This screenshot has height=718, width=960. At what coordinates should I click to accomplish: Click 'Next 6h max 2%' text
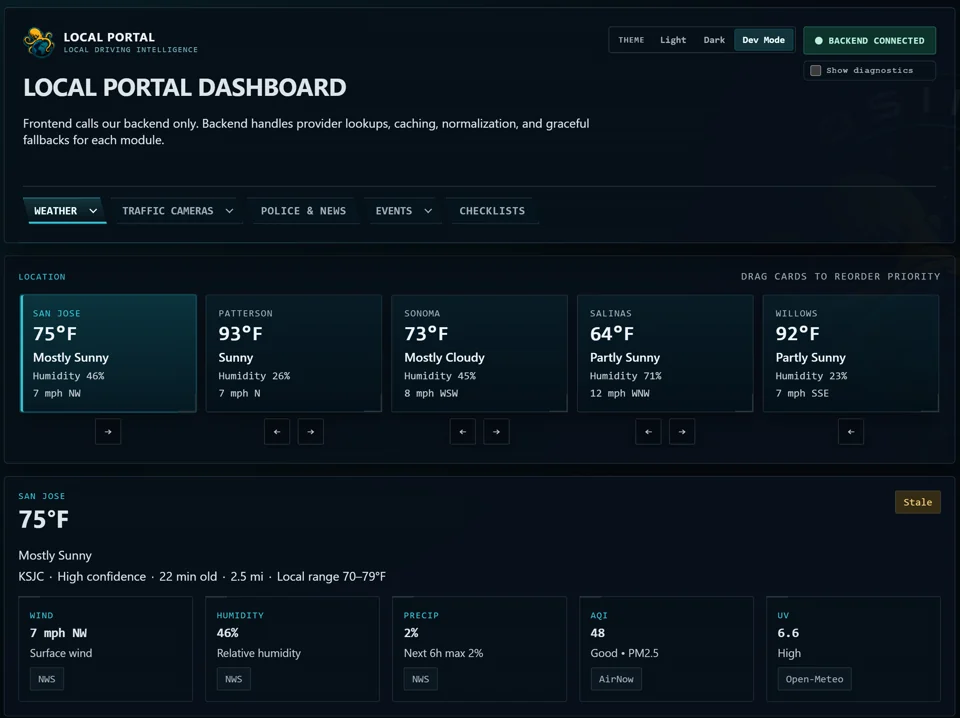[443, 653]
